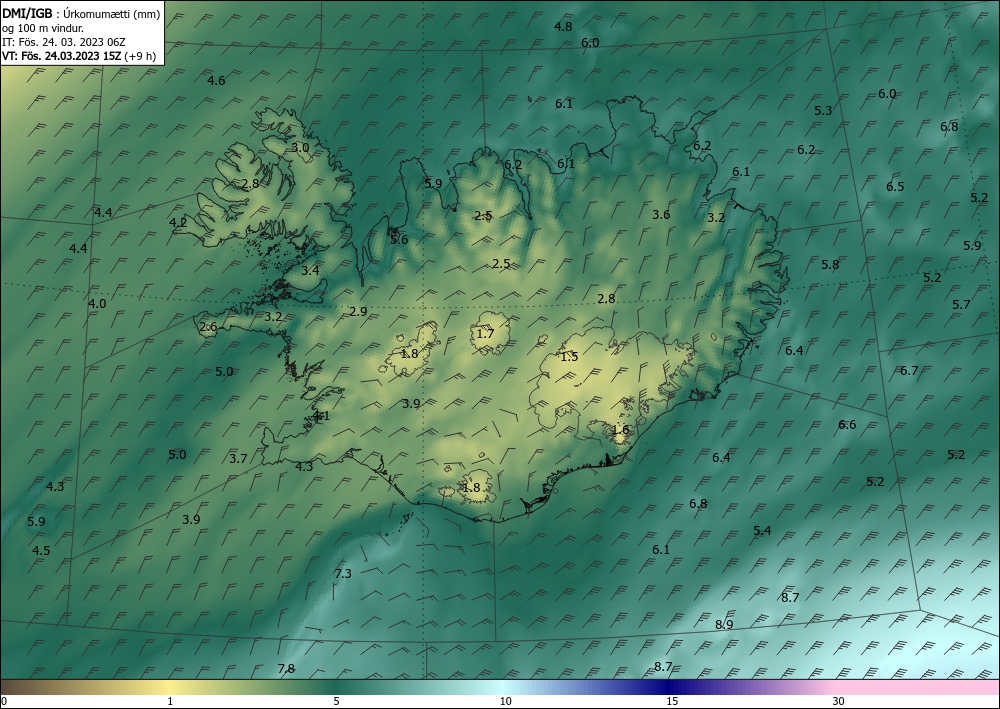Click the 4.1 value label
Viewport: 1000px width, 709px height.
tap(321, 416)
